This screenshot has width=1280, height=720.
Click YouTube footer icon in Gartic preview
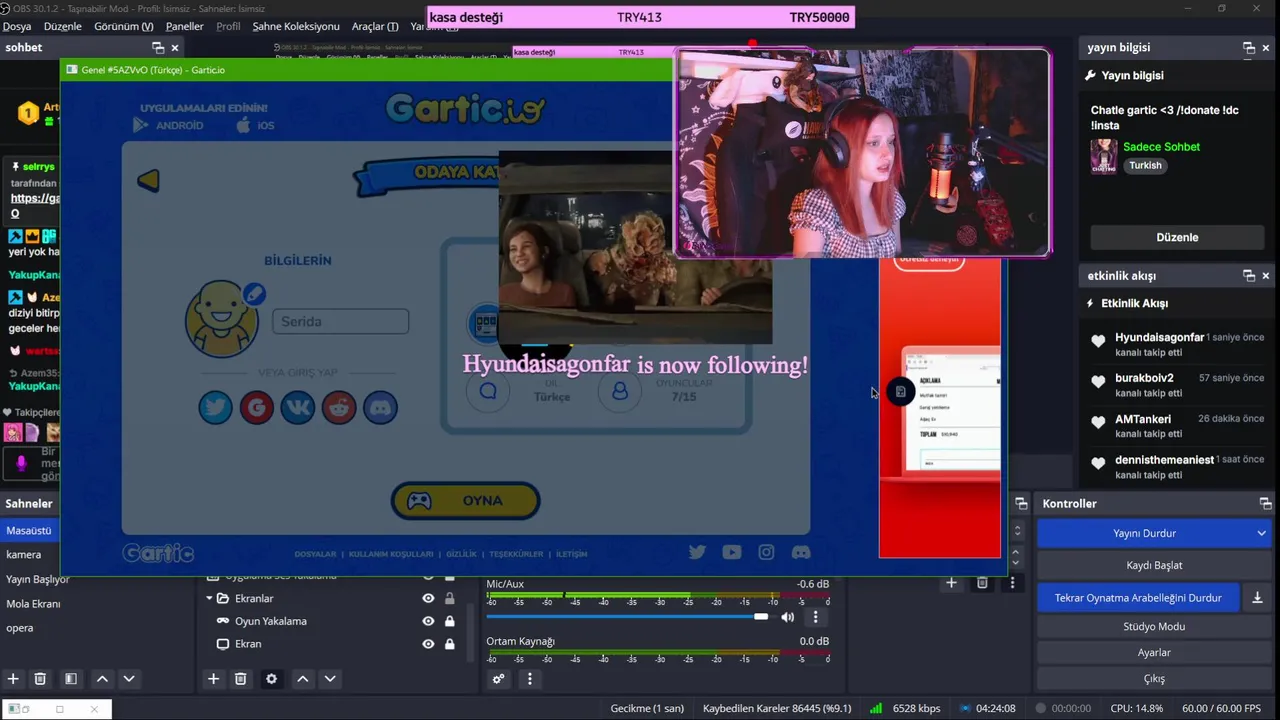[x=732, y=552]
